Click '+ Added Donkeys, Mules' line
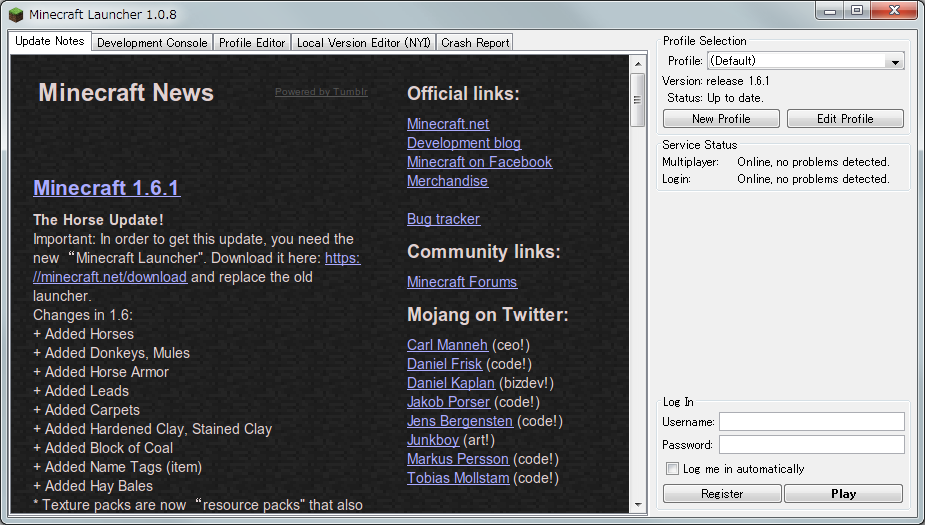925x525 pixels. (x=111, y=353)
